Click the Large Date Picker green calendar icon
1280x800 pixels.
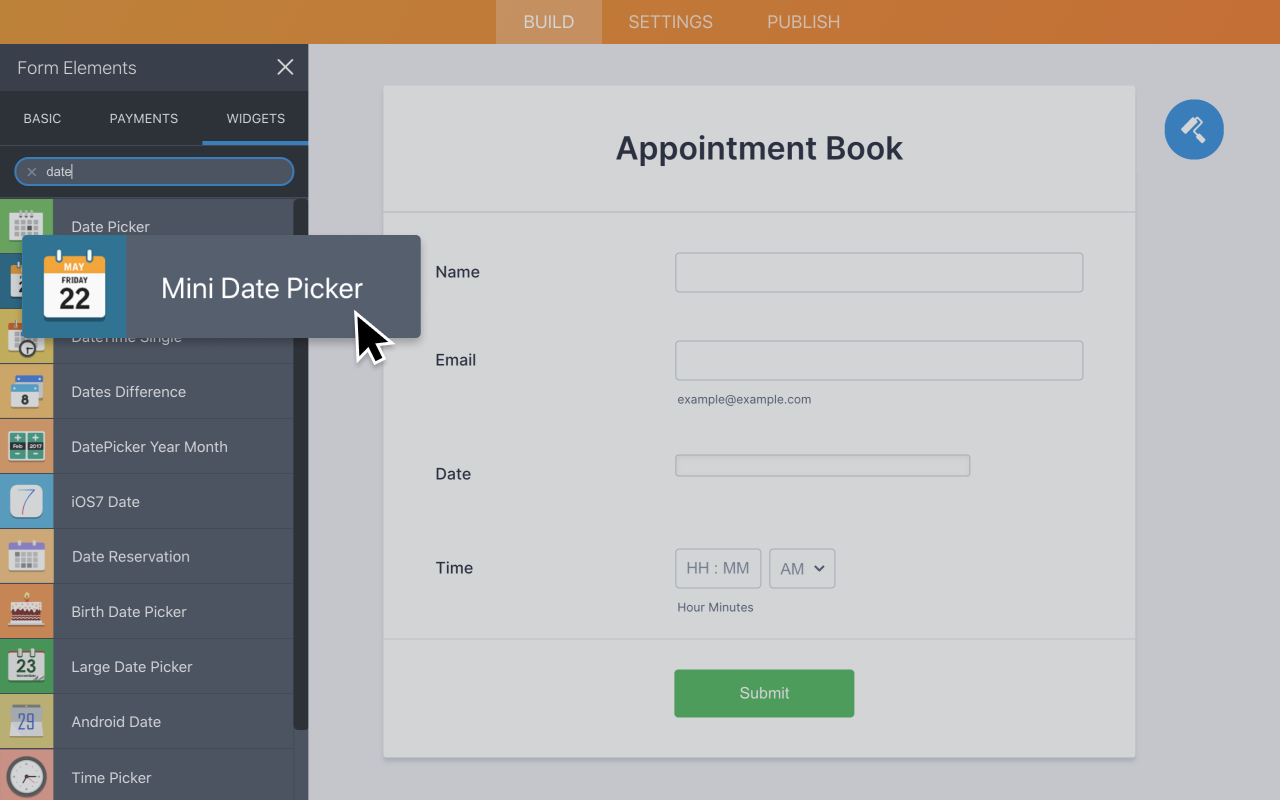[x=27, y=666]
